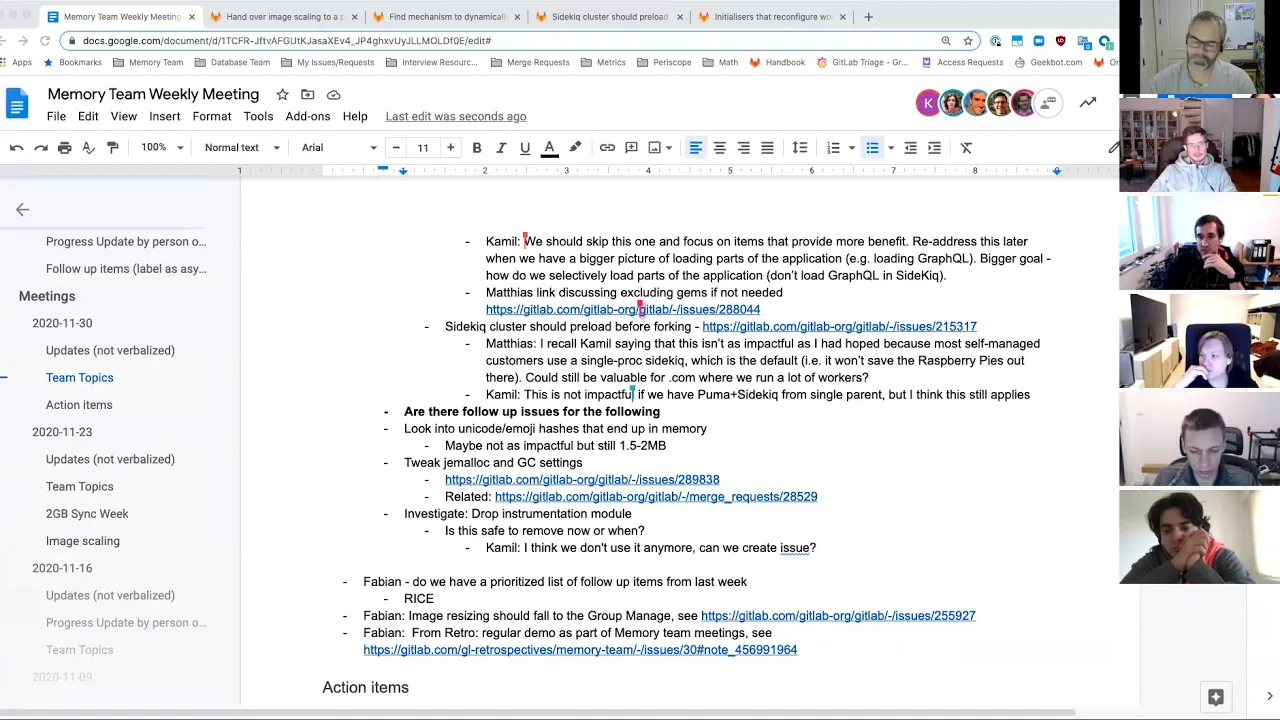
Task: Toggle the bulleted list
Action: click(872, 148)
